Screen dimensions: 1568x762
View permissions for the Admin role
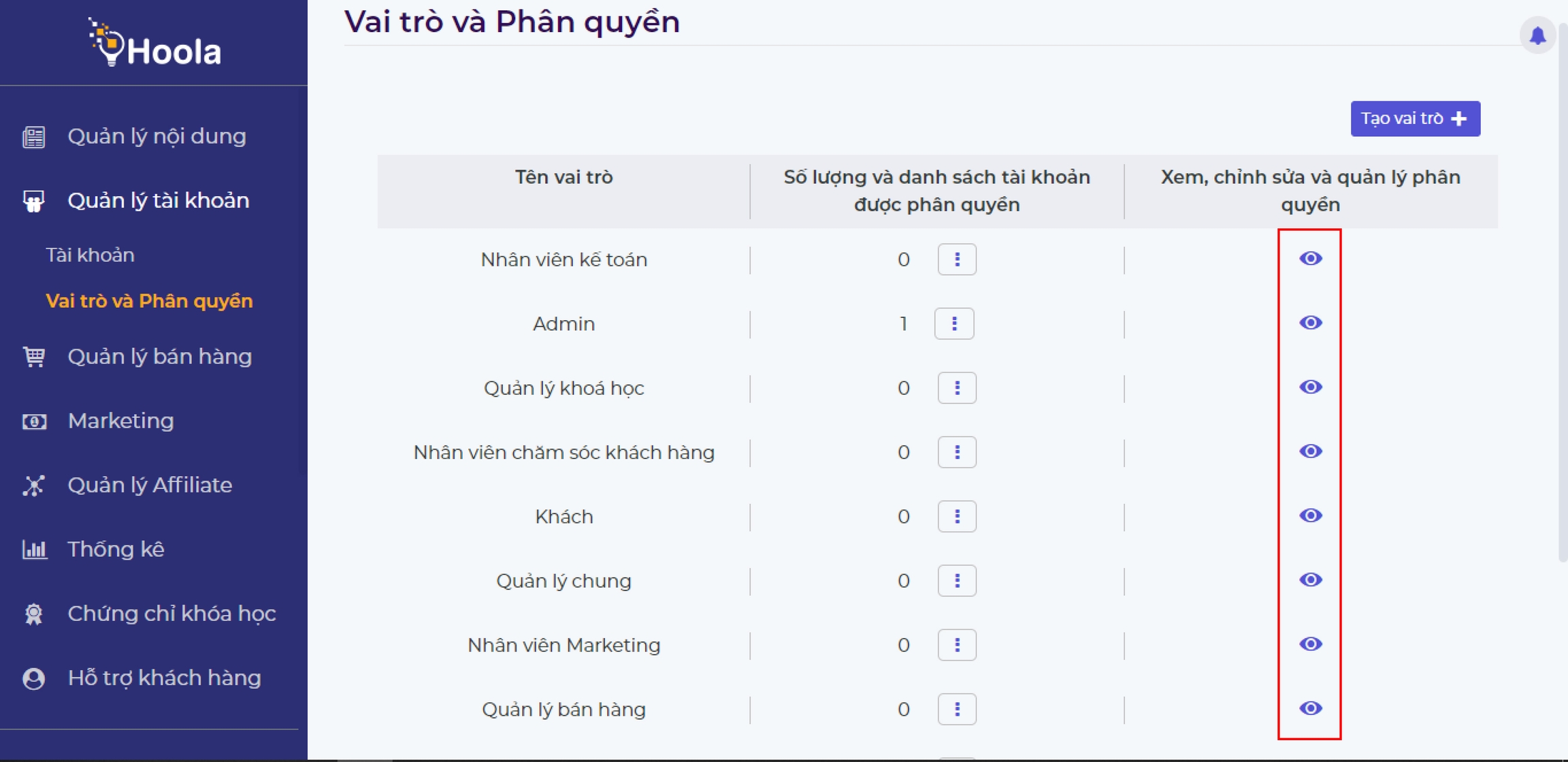tap(1310, 323)
